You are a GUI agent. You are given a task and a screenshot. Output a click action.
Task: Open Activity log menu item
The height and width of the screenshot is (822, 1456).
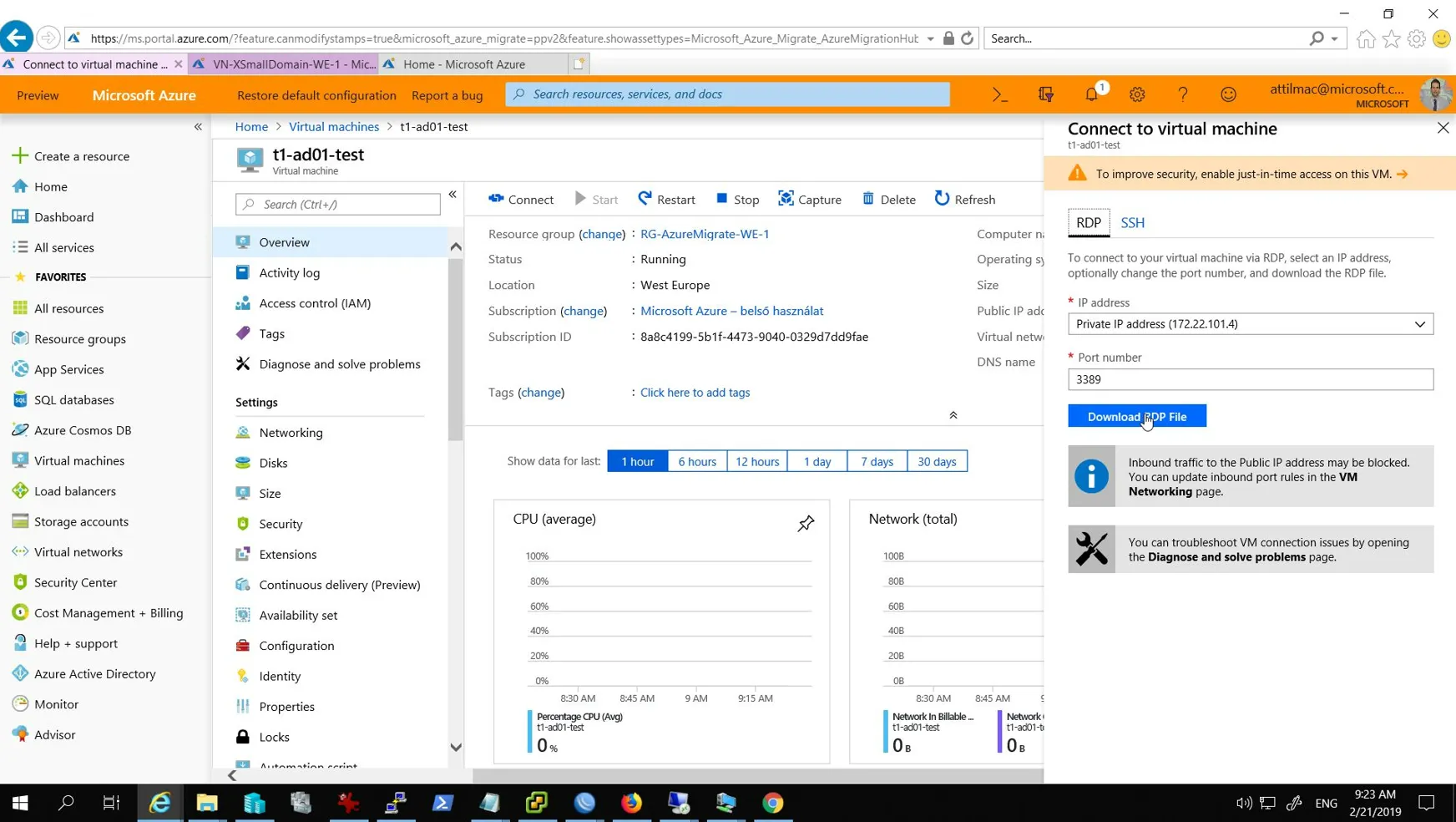tap(289, 272)
